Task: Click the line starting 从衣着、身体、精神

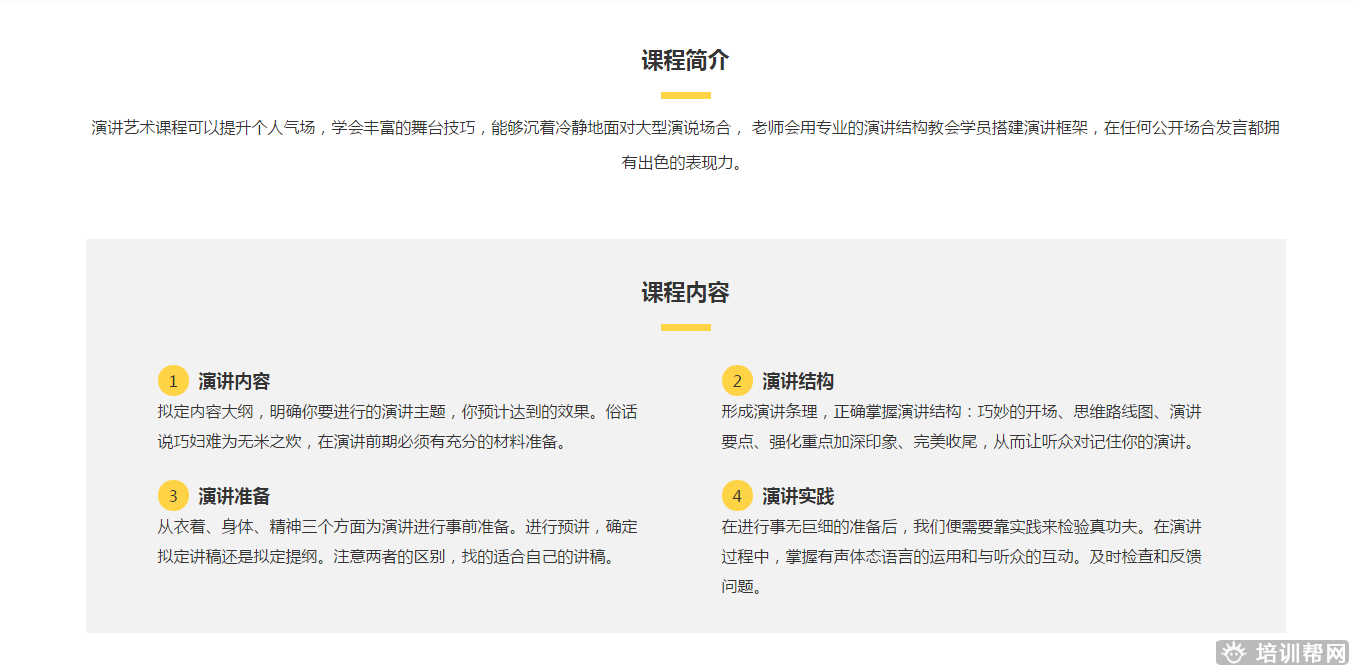Action: (x=398, y=526)
